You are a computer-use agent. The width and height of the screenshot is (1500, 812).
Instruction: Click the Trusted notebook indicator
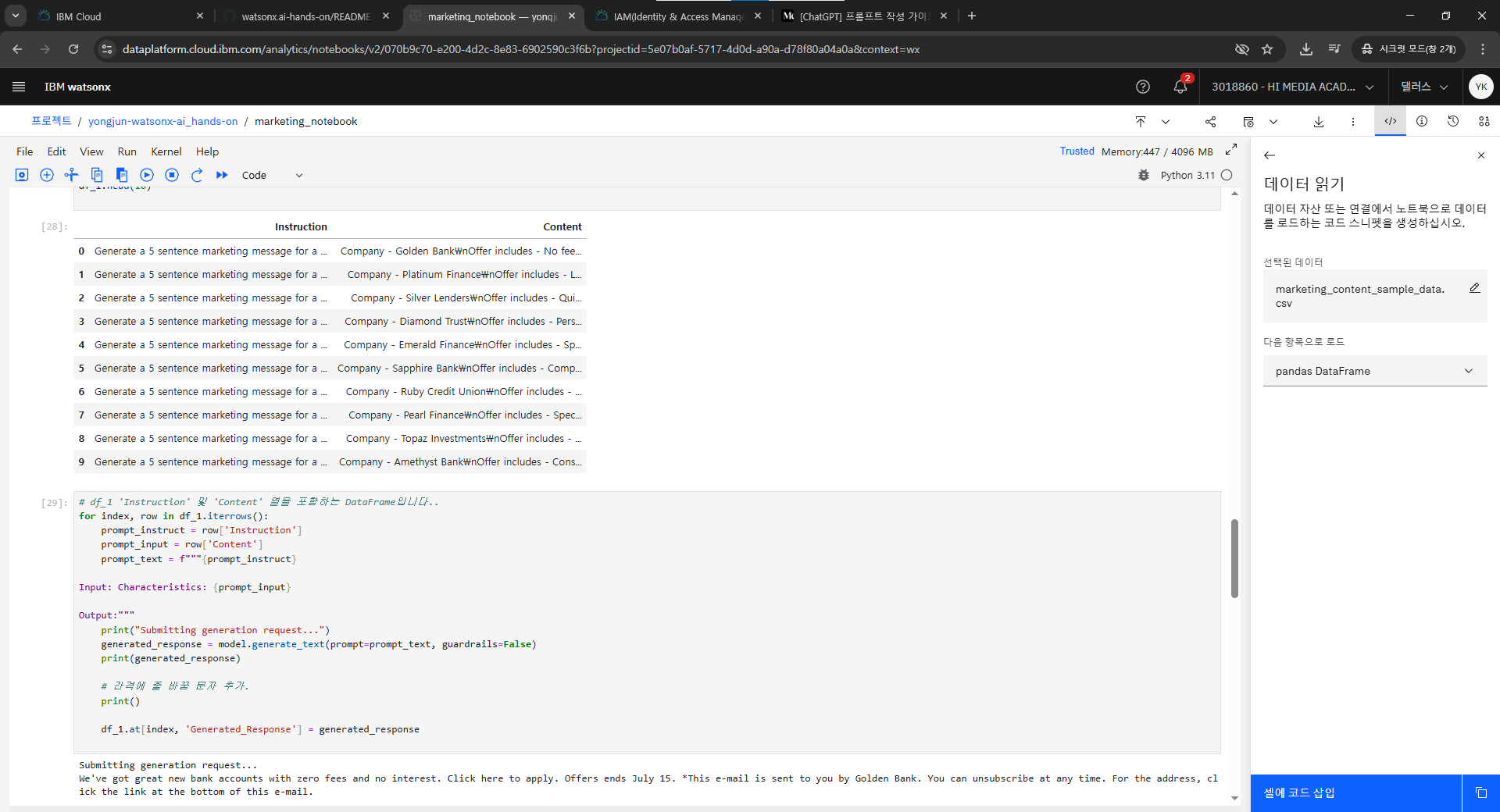click(x=1077, y=151)
